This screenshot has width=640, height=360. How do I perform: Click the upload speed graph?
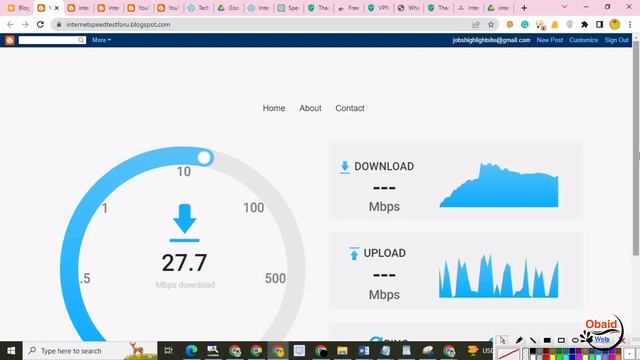coord(499,276)
